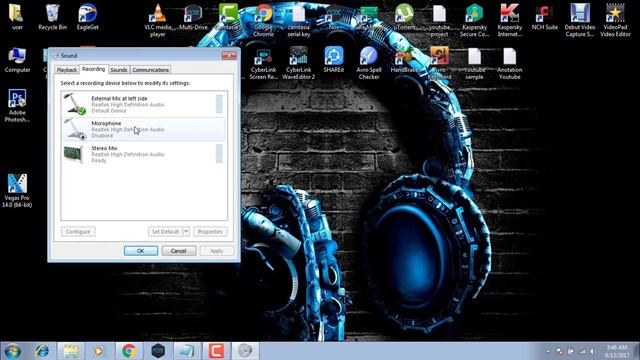Launch the uTorrent desktop shortcut
Image resolution: width=640 pixels, height=360 pixels.
(404, 17)
